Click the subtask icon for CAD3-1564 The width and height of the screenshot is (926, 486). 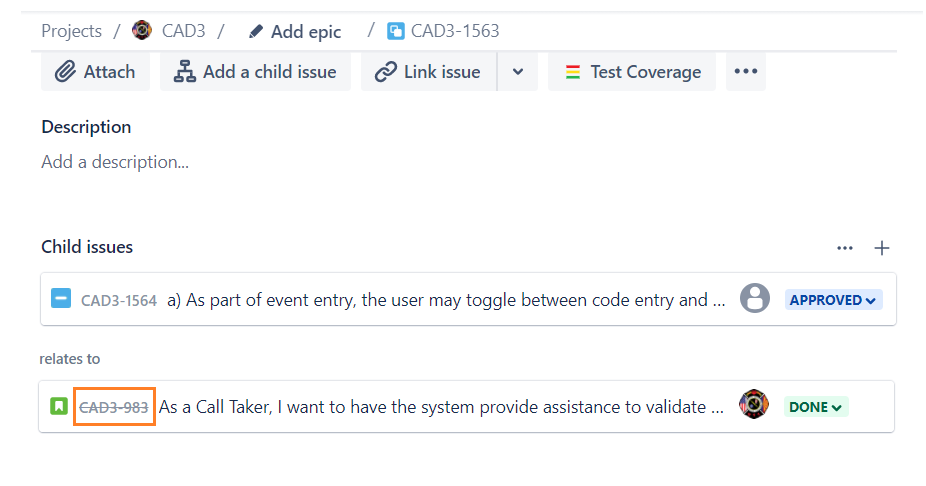pyautogui.click(x=61, y=299)
